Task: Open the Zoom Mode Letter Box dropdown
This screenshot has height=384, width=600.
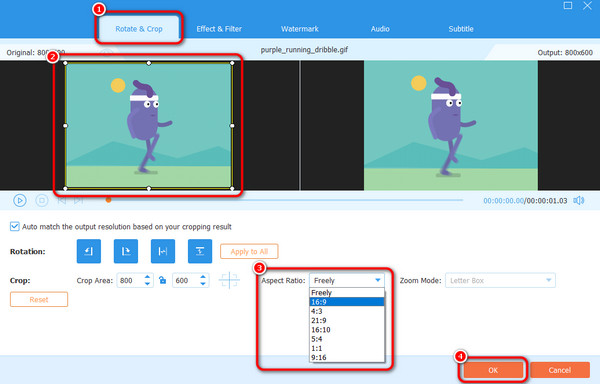Action: coord(500,280)
